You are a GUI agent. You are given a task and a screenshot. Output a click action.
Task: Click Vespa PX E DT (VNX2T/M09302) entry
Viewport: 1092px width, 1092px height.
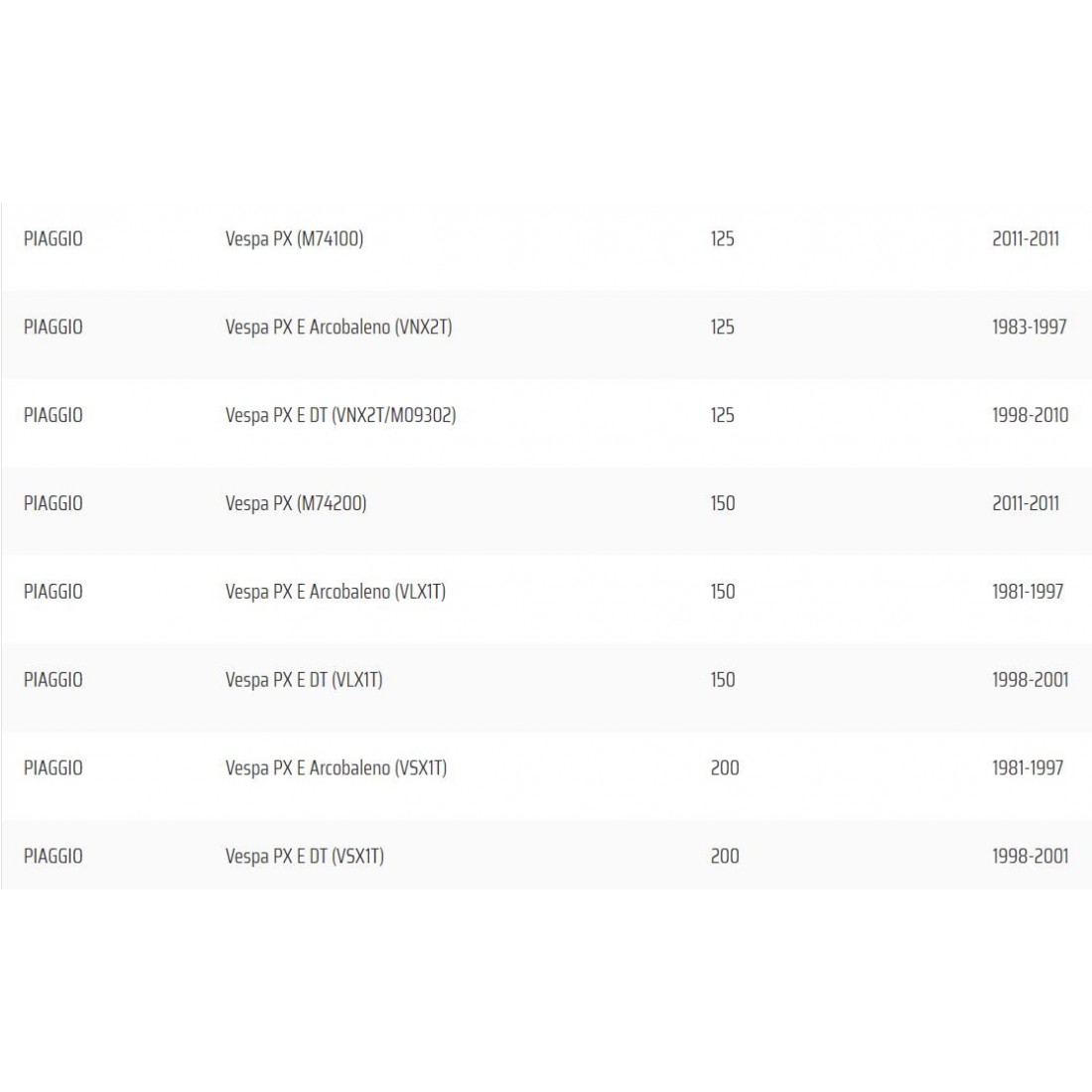coord(341,415)
